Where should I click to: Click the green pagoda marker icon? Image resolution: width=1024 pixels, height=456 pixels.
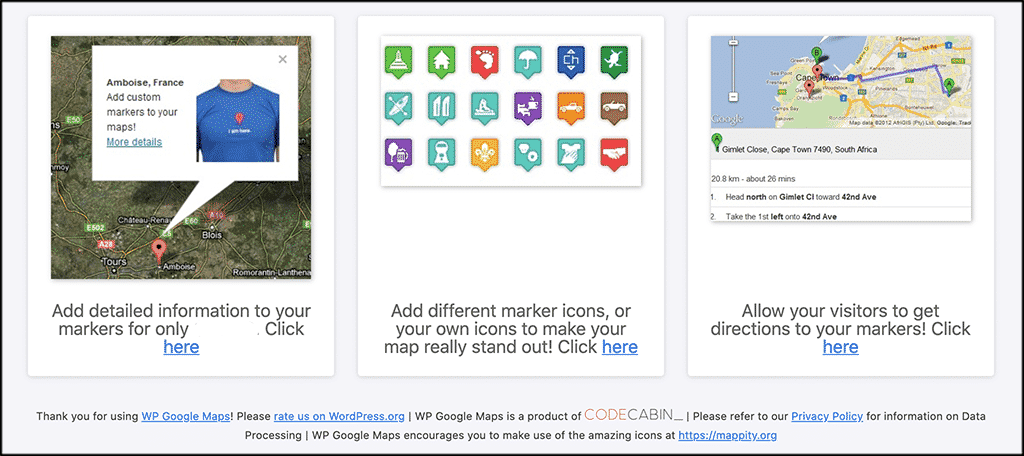[x=398, y=61]
